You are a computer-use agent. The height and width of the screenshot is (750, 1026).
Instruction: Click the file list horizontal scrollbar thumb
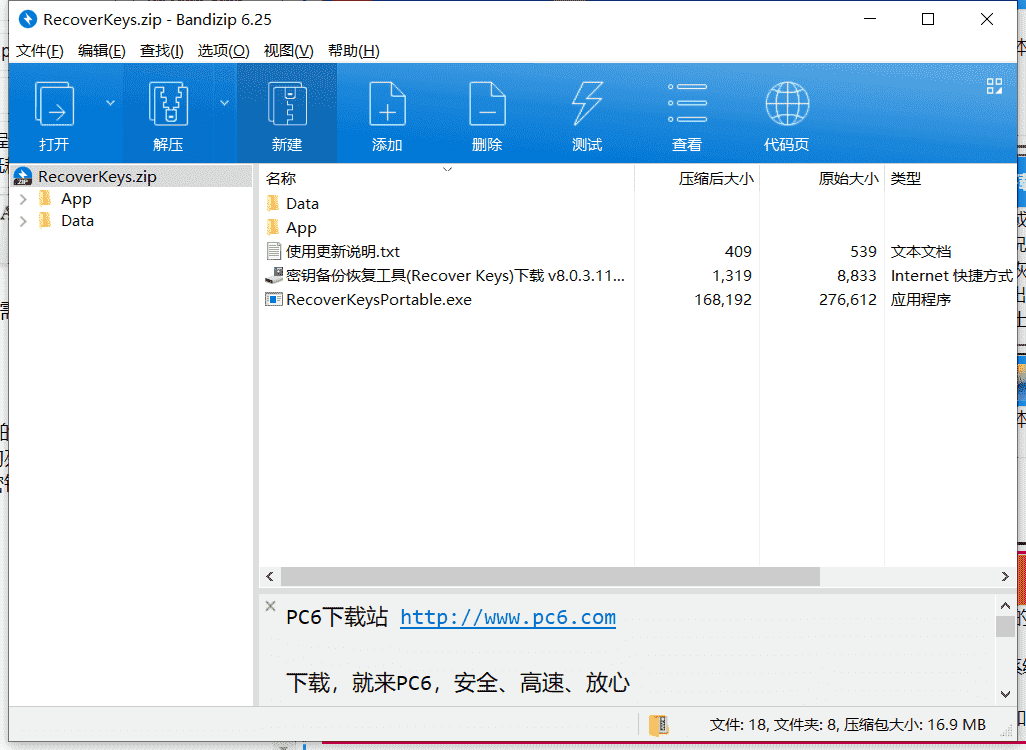coord(550,577)
